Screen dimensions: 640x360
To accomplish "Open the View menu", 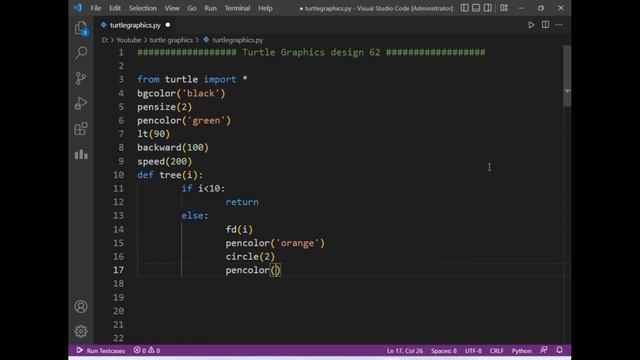I will click(172, 8).
